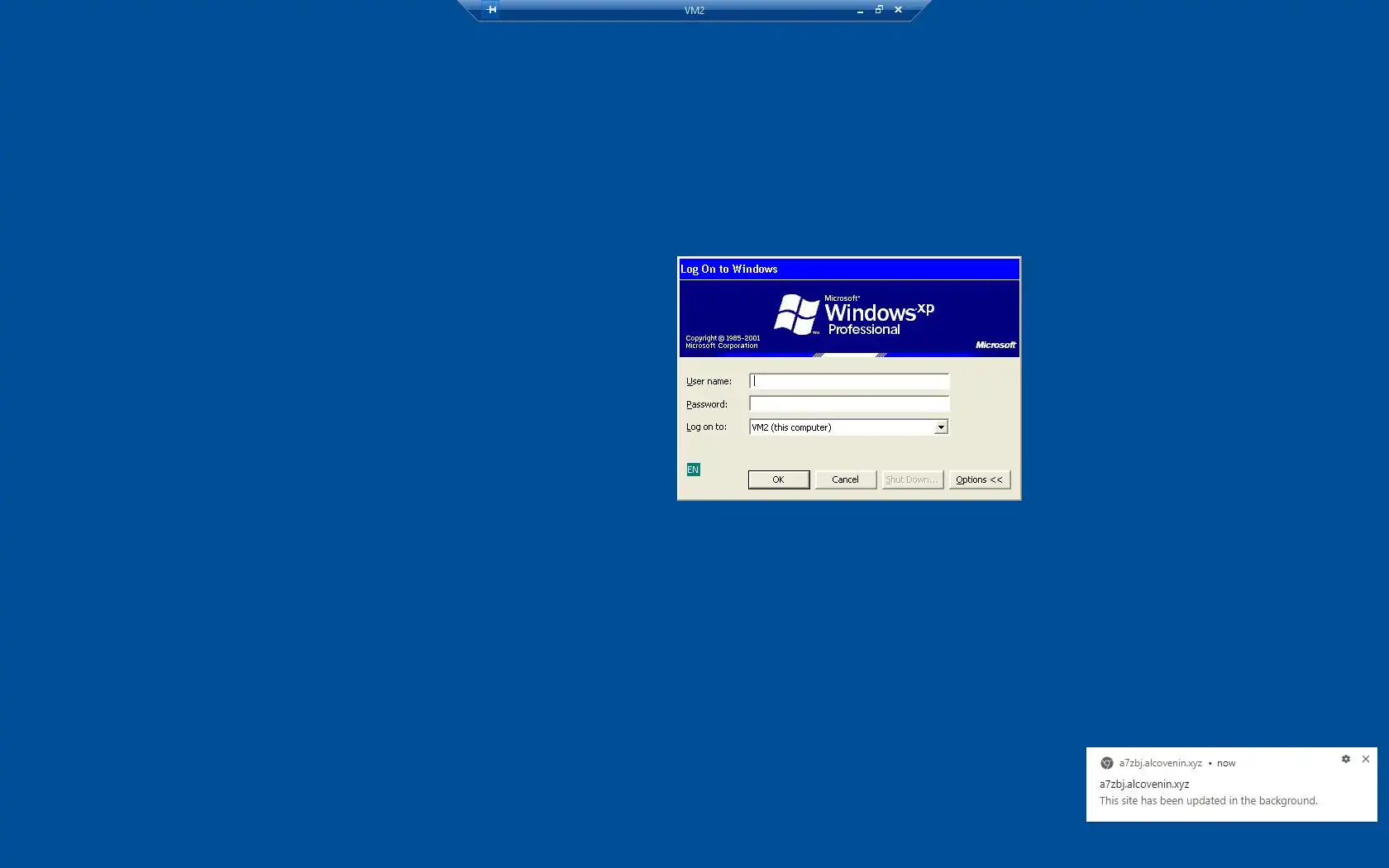
Task: Click the EN language indicator
Action: click(693, 470)
